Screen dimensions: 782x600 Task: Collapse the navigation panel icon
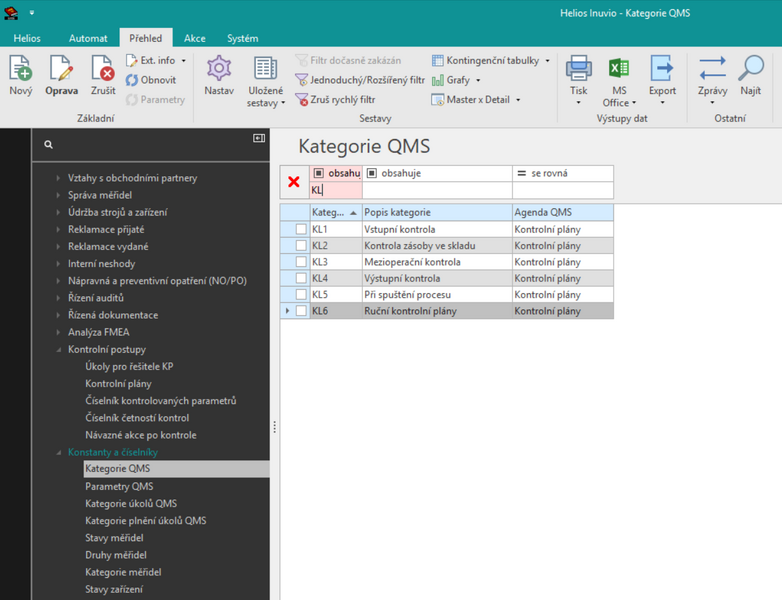tap(259, 138)
